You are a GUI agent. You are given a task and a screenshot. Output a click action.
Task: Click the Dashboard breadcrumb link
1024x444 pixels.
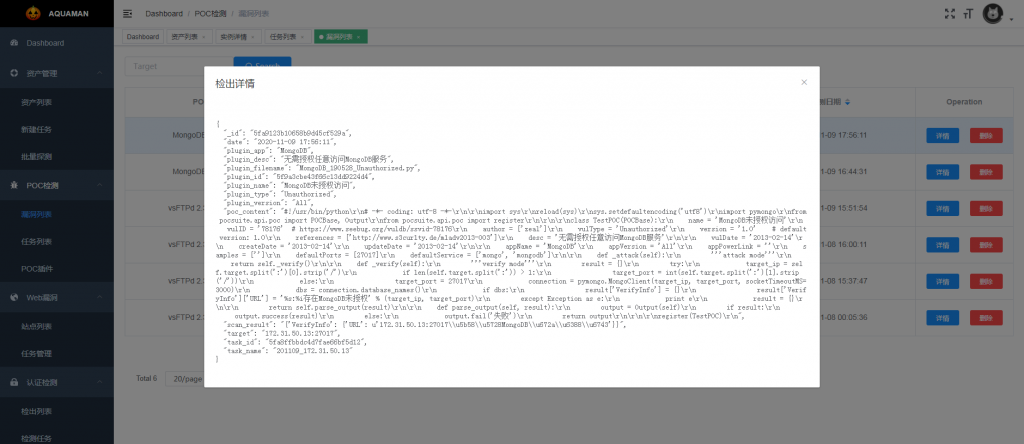164,13
